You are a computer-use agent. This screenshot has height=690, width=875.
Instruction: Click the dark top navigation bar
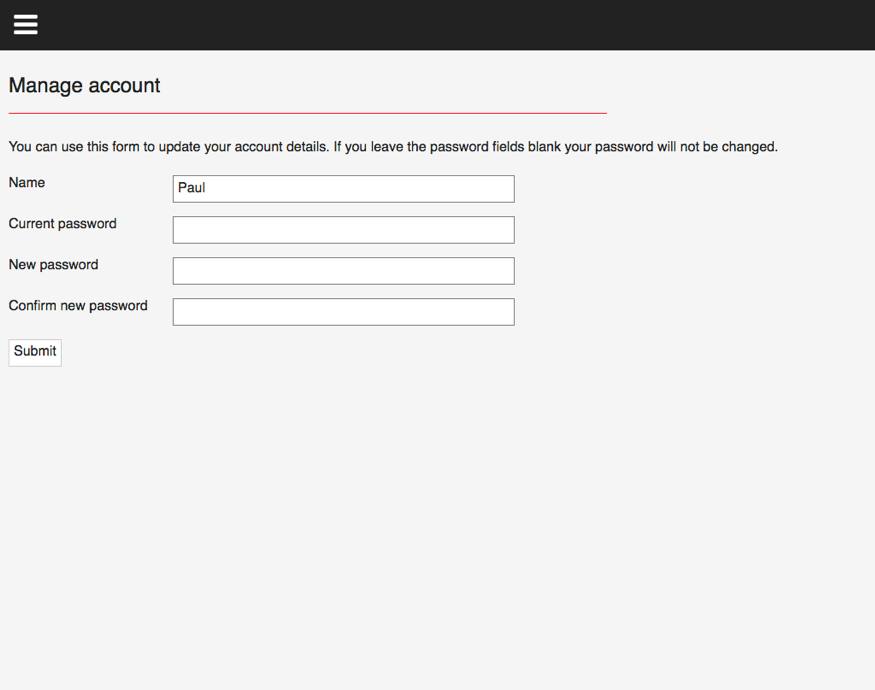pos(438,25)
